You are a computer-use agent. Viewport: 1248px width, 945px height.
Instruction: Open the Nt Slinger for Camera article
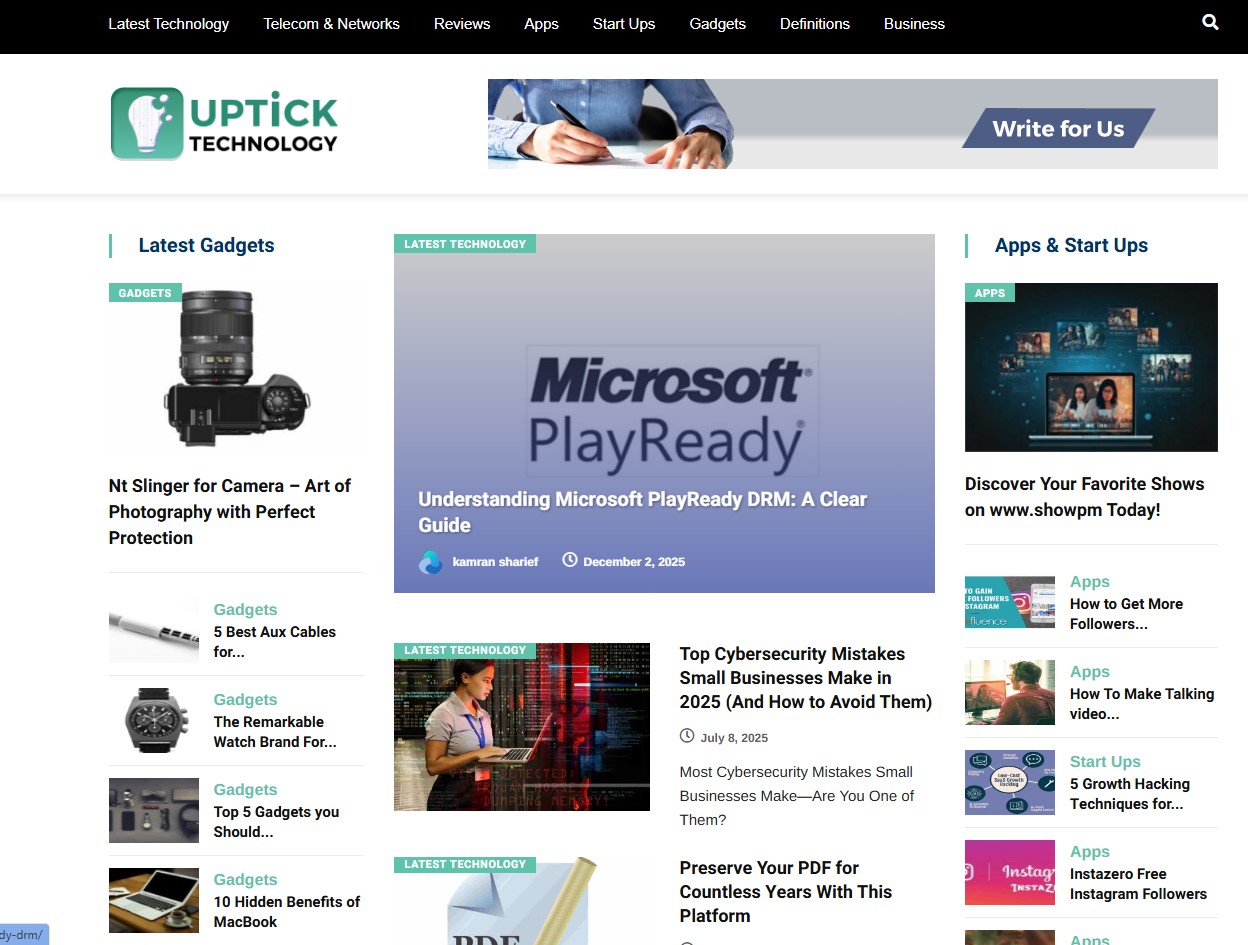[229, 511]
